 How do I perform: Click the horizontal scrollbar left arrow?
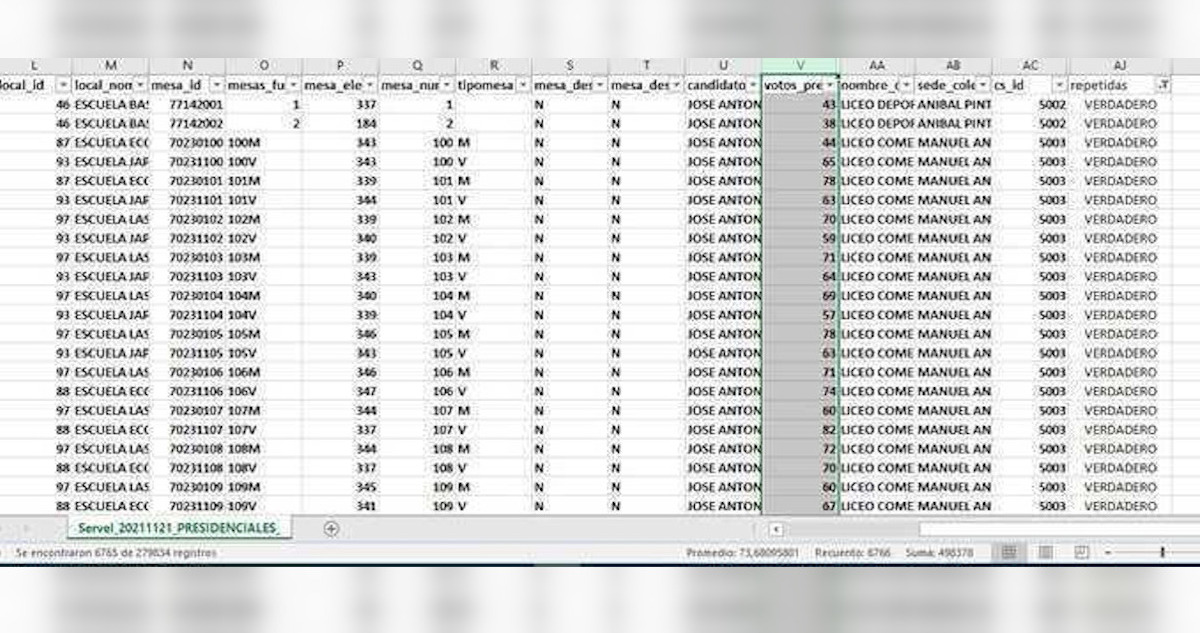[776, 529]
